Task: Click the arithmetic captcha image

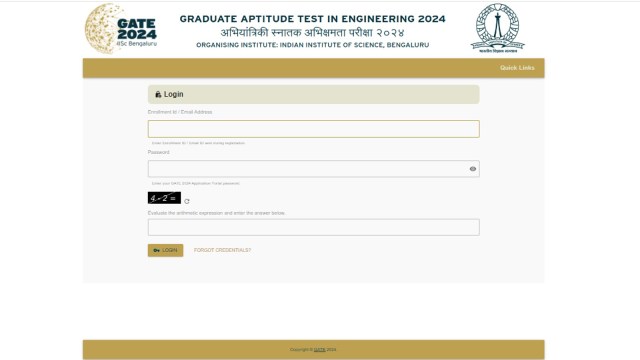Action: point(164,198)
